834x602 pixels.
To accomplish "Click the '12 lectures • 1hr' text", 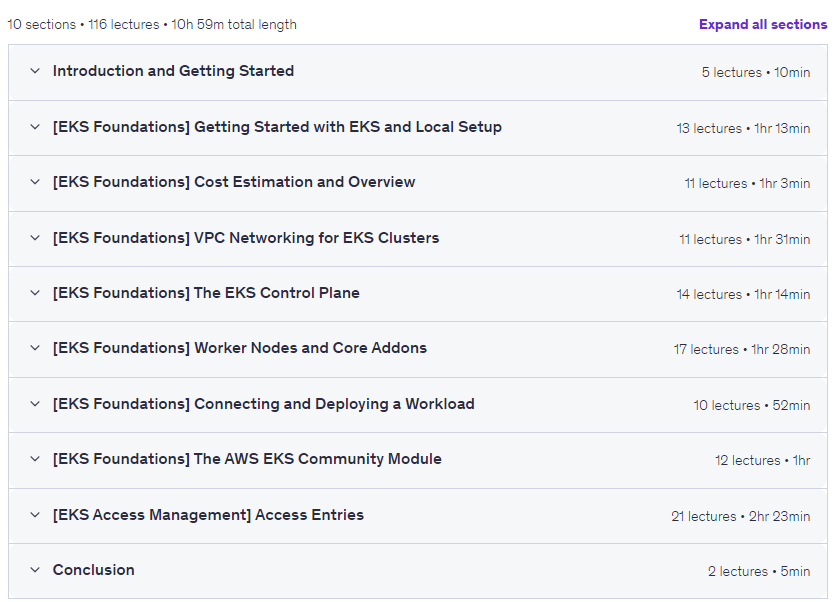I will point(763,461).
